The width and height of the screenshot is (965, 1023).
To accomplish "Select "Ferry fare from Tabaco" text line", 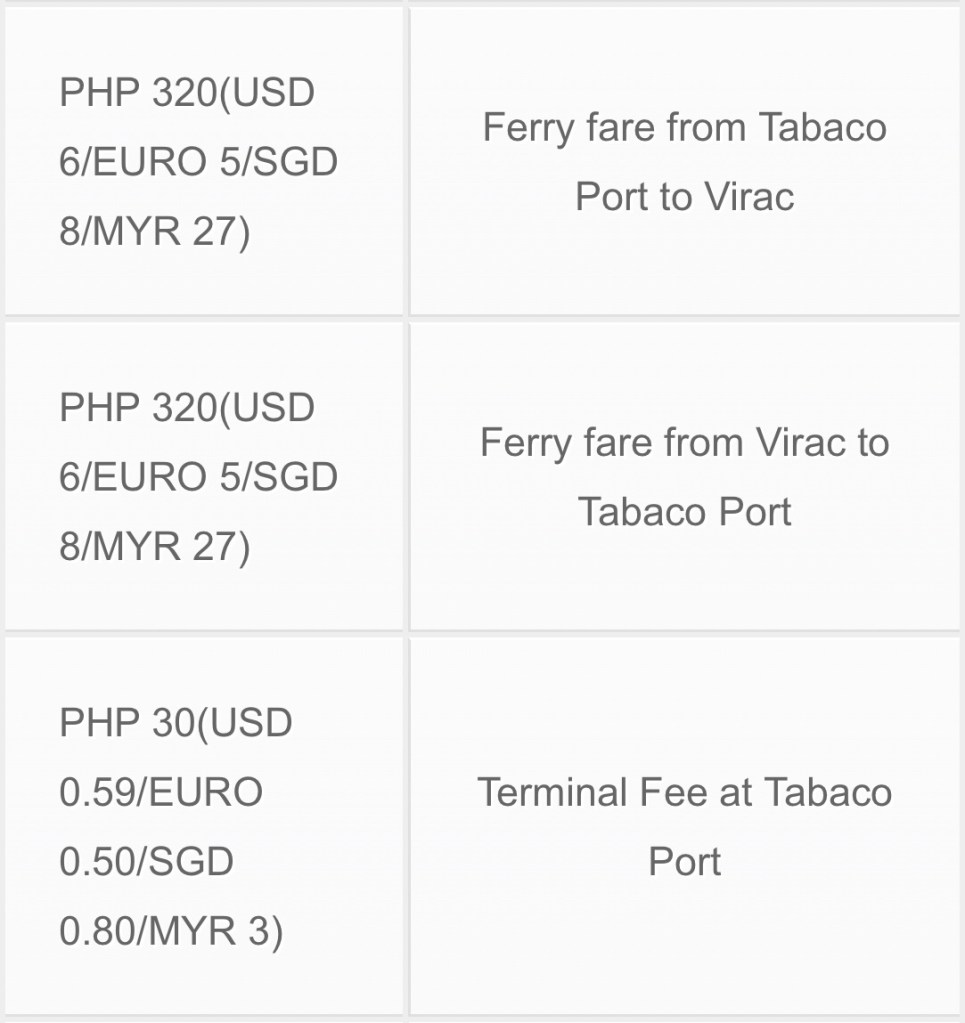I will coord(684,127).
